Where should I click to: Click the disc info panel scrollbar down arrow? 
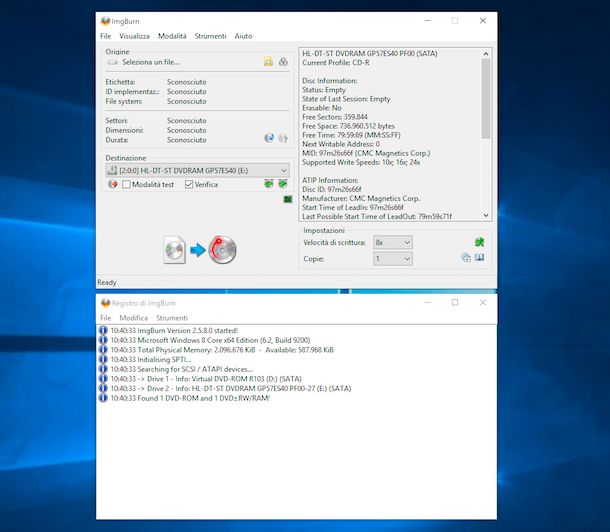(487, 215)
